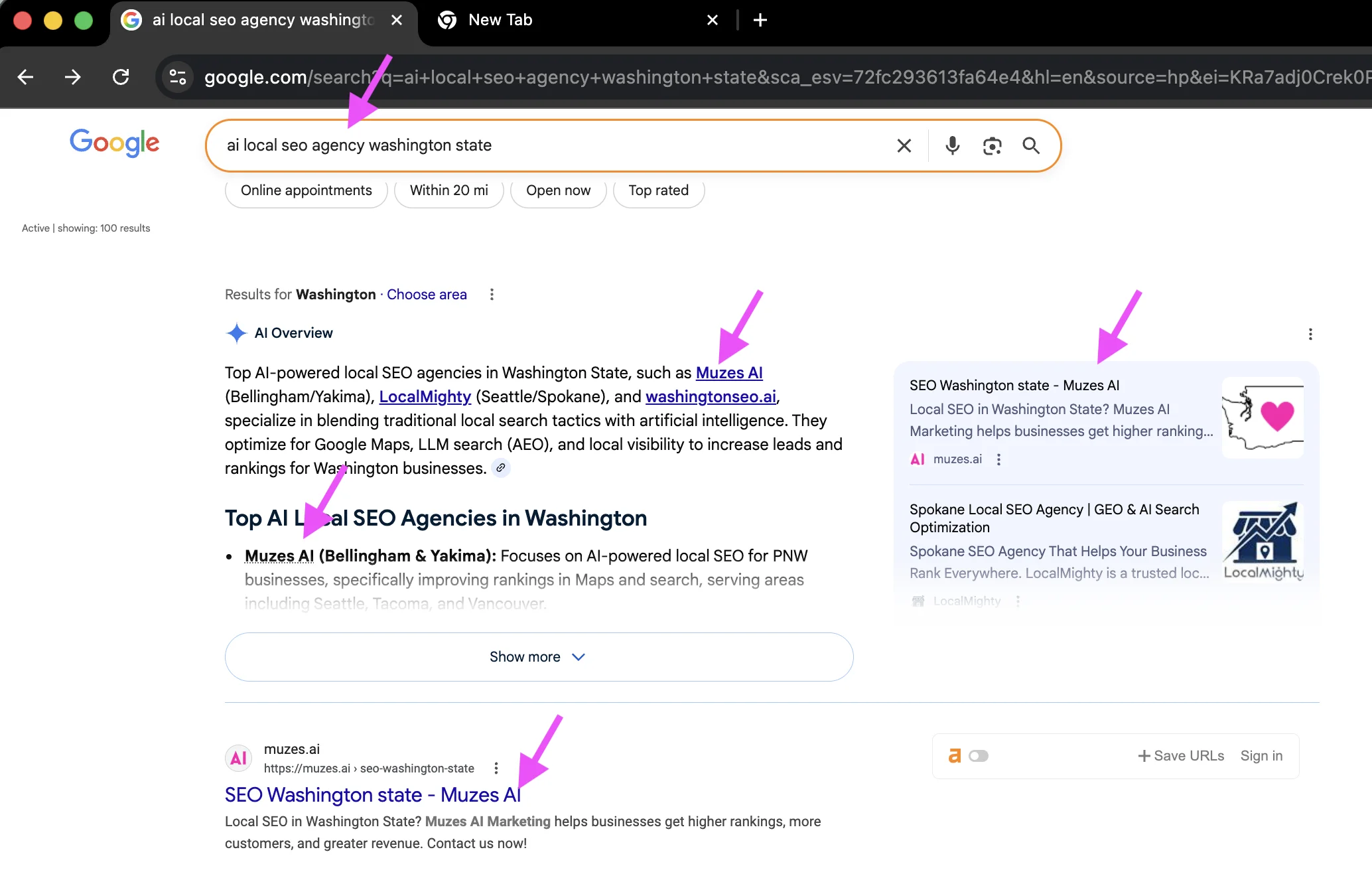Screen dimensions: 1372x876
Task: Open a new browser tab with plus
Action: click(x=760, y=20)
